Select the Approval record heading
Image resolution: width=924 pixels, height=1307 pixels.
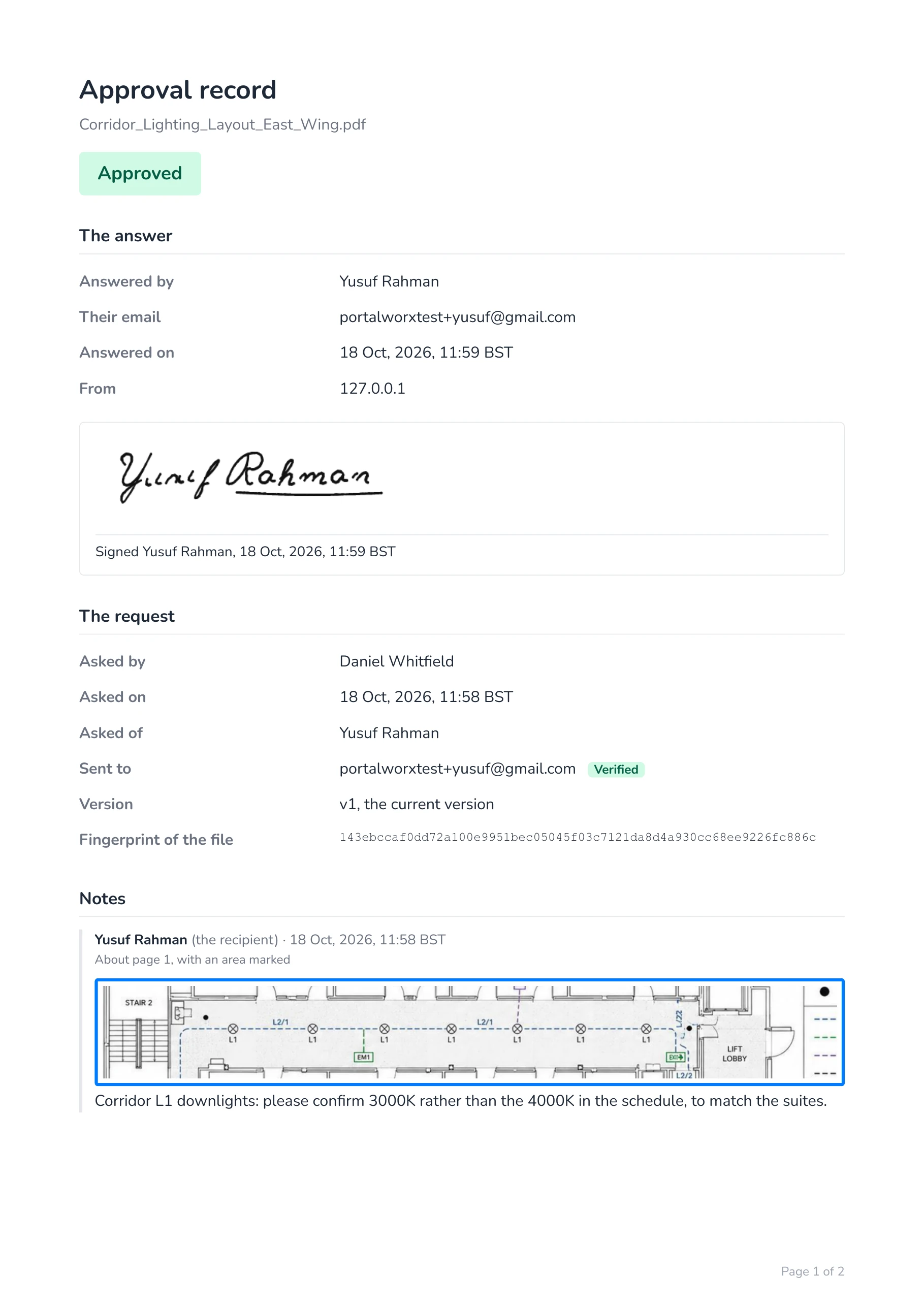pos(178,90)
